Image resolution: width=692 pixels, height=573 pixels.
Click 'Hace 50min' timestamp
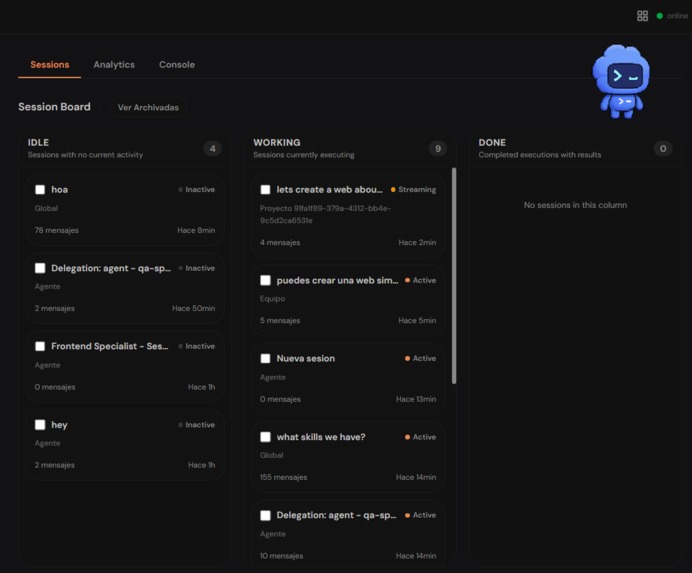[x=194, y=309]
